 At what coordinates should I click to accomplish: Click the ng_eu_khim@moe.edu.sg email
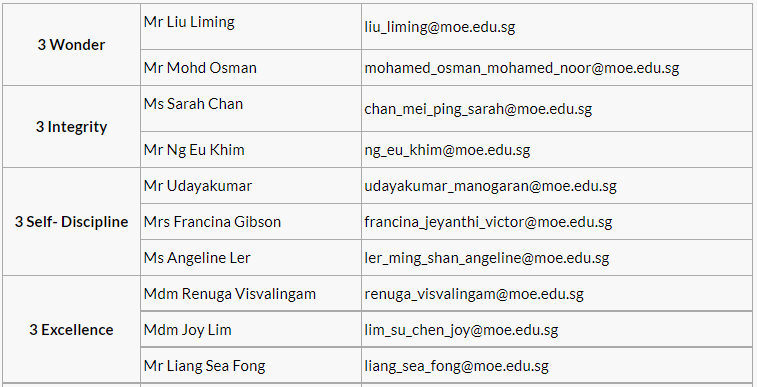click(x=447, y=150)
